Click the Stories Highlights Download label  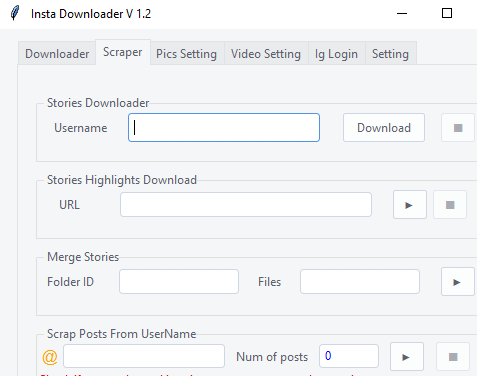click(122, 180)
